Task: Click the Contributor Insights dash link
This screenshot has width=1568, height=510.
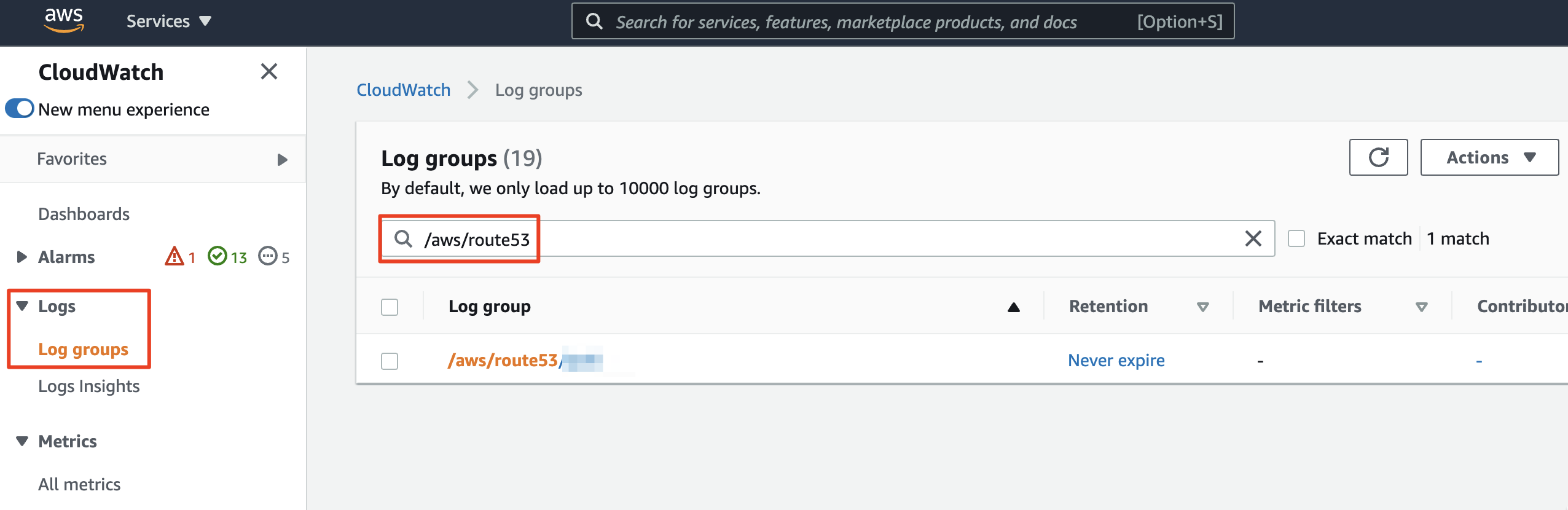Action: click(x=1479, y=361)
